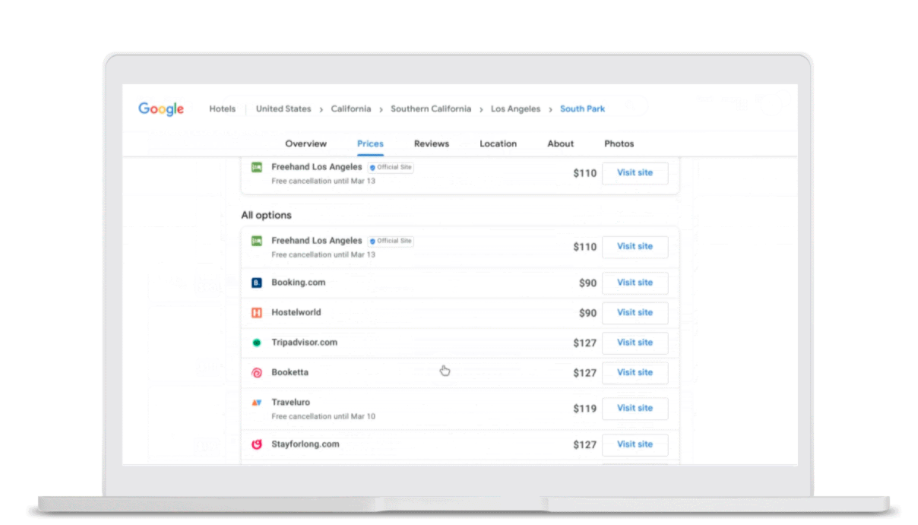Click the Traveluro logo icon
The width and height of the screenshot is (918, 525).
click(256, 403)
